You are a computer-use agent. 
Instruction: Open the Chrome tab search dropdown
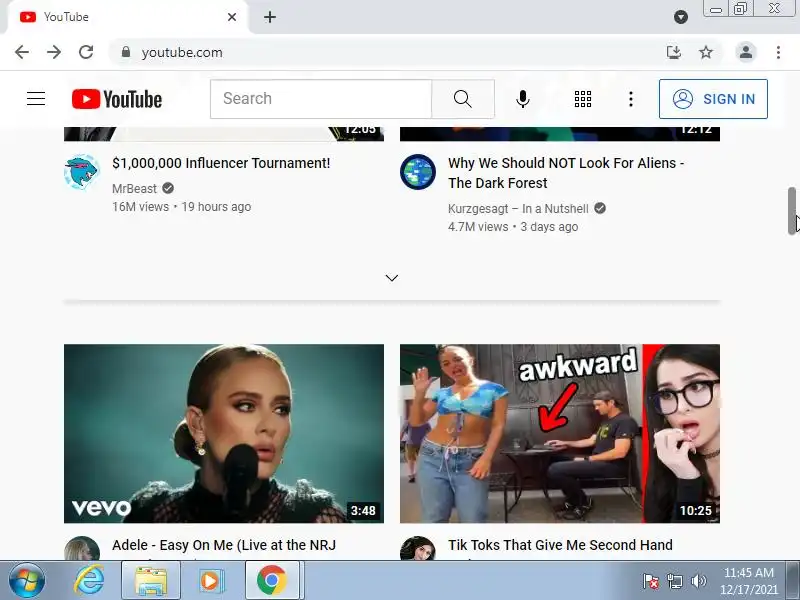click(681, 17)
